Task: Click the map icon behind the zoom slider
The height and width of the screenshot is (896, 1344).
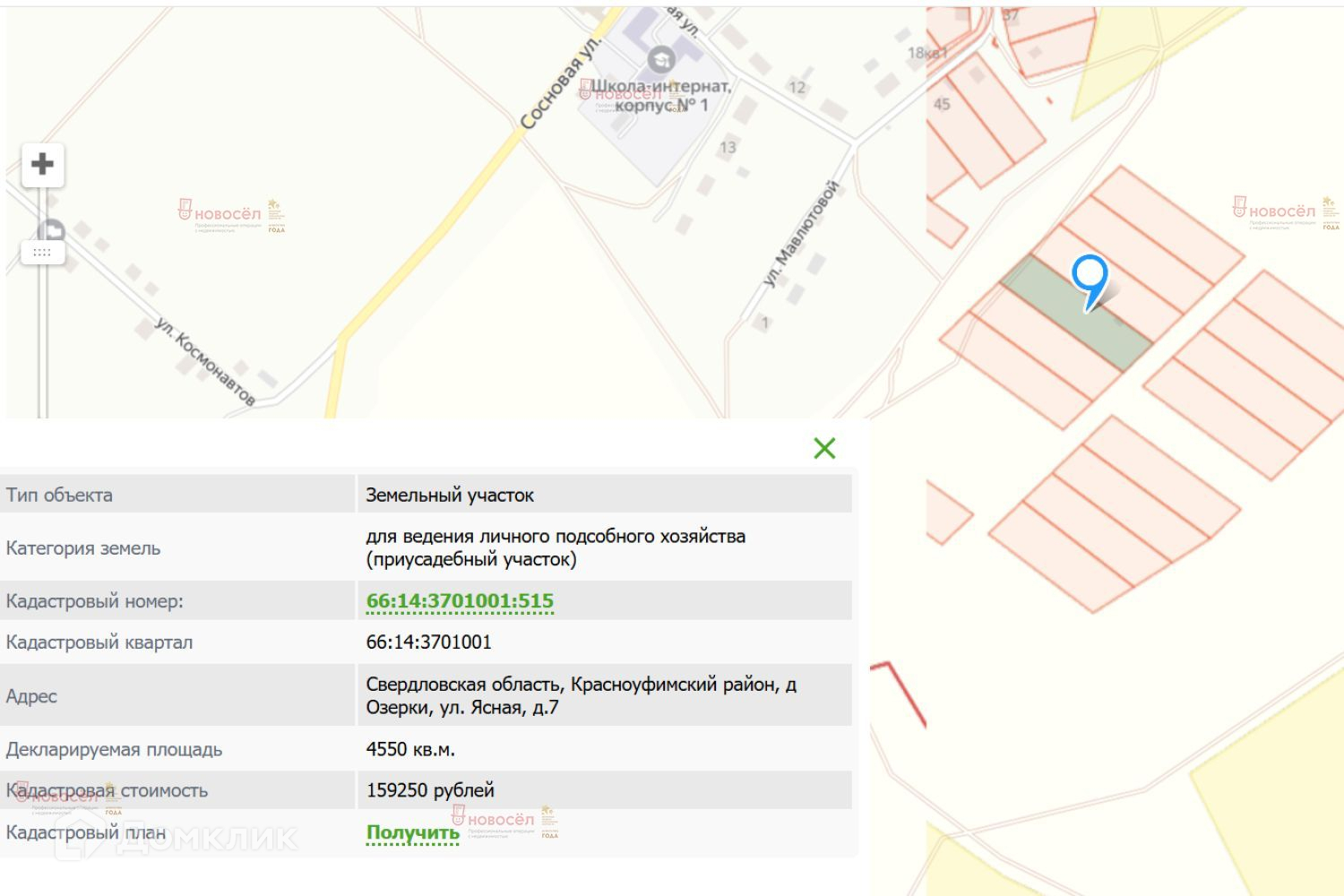Action: [52, 229]
